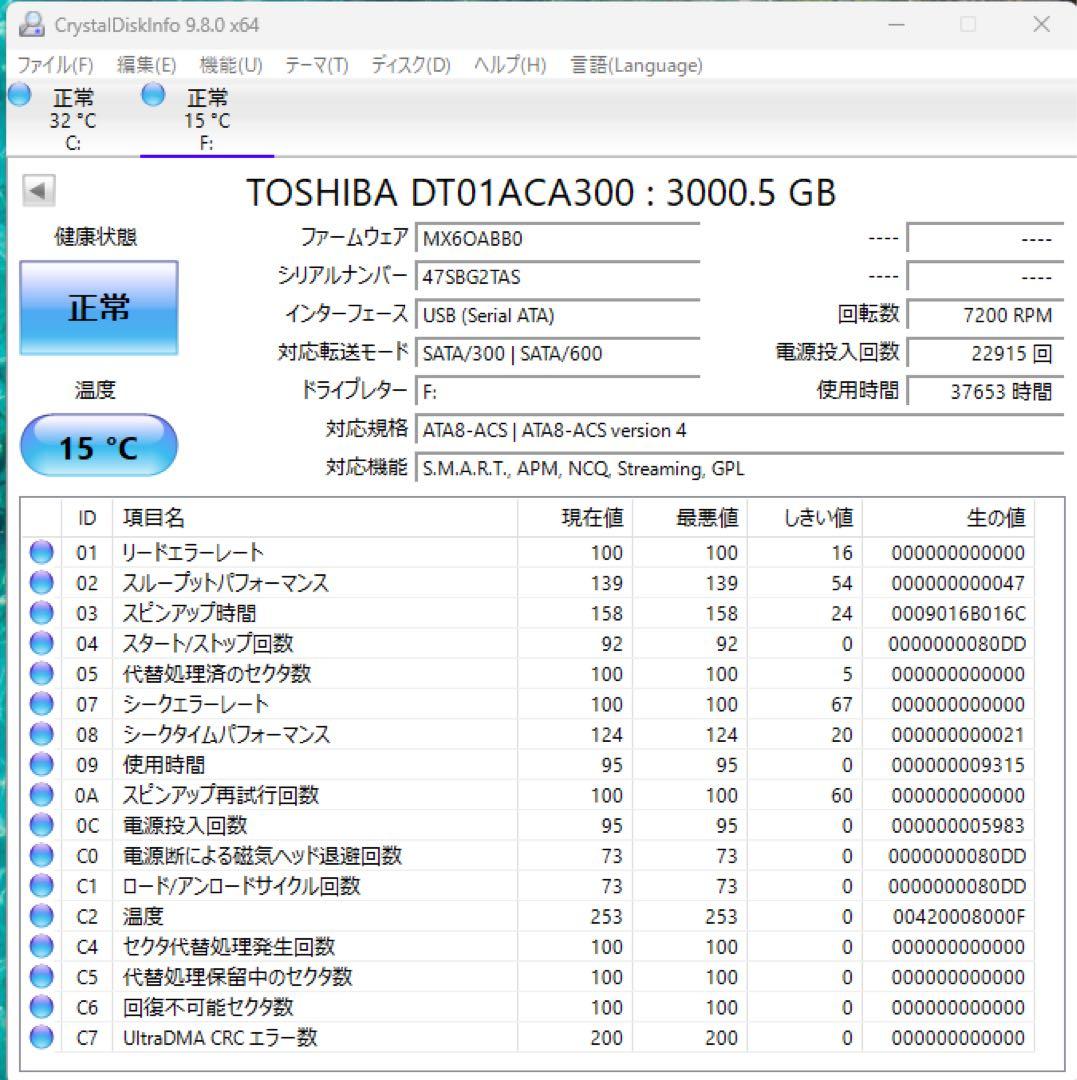
Task: Click raw value 0009016B016C in spin-up row
Action: coord(959,613)
